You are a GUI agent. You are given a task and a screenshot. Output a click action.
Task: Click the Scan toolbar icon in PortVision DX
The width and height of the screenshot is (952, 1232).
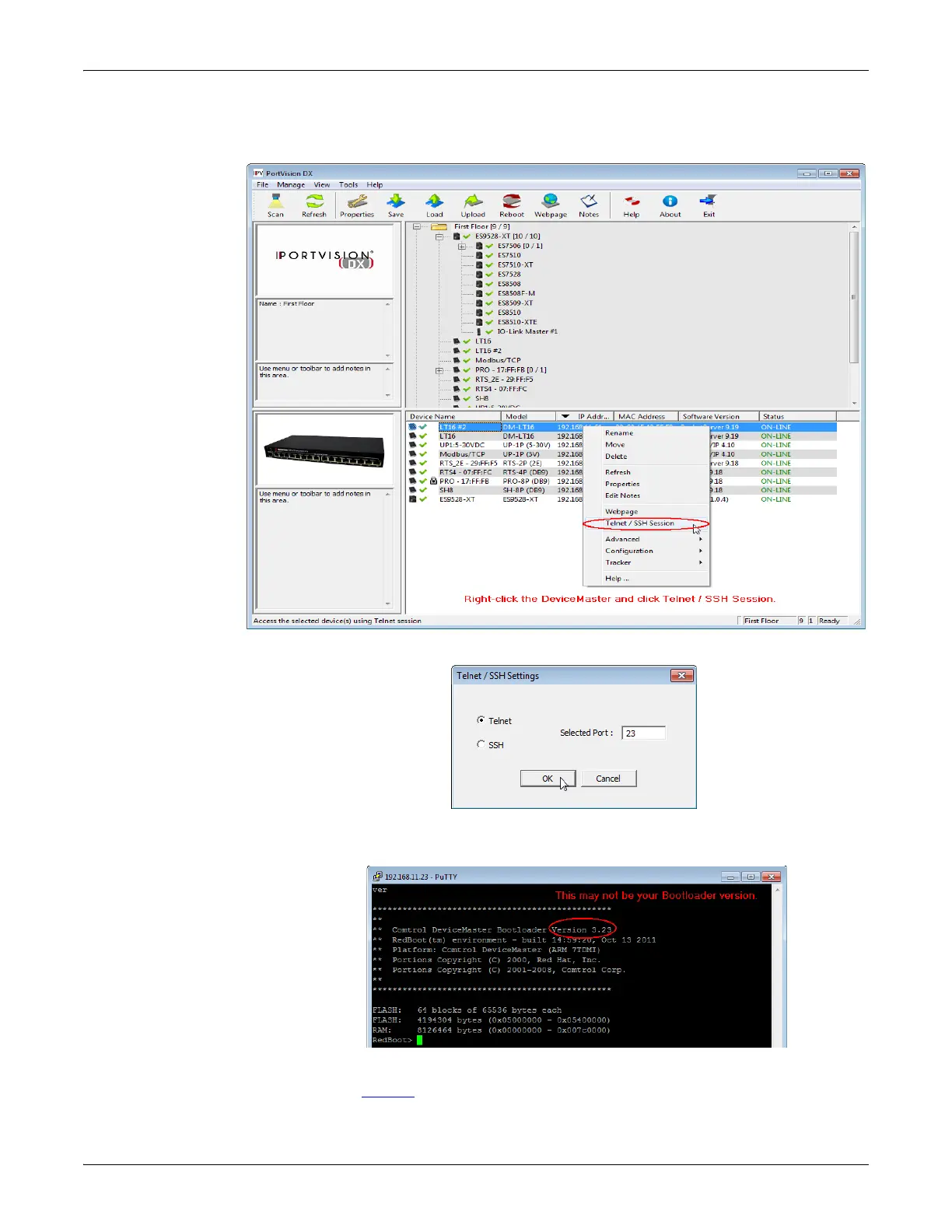tap(275, 205)
